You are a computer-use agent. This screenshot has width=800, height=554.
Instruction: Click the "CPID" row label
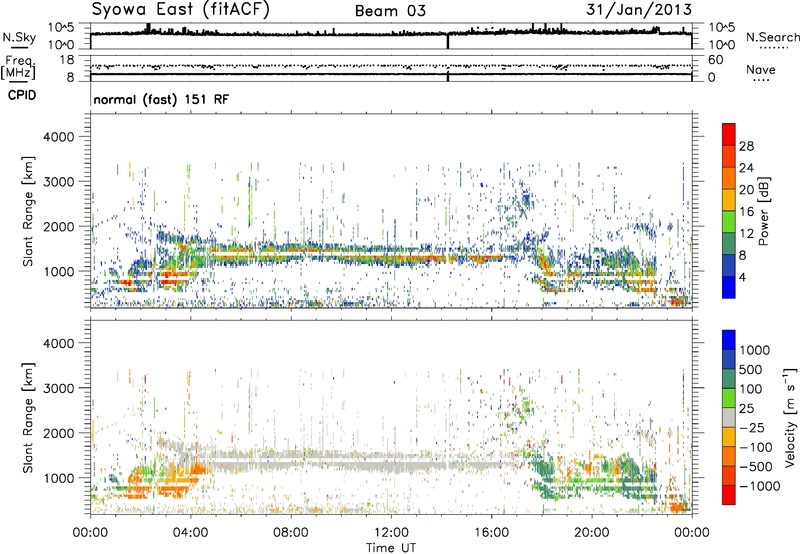click(22, 95)
